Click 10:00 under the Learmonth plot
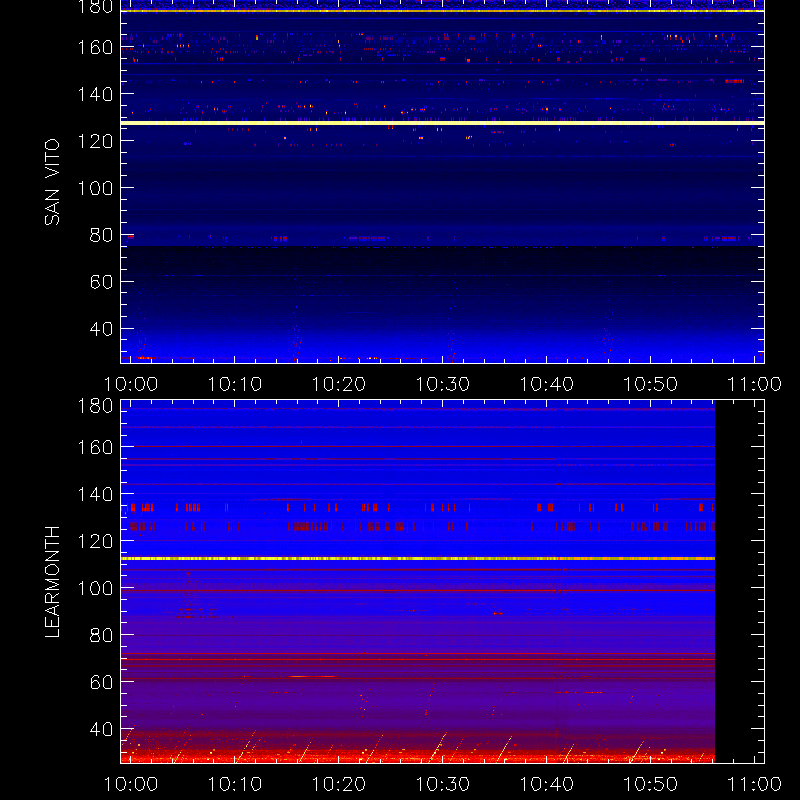 click(131, 784)
